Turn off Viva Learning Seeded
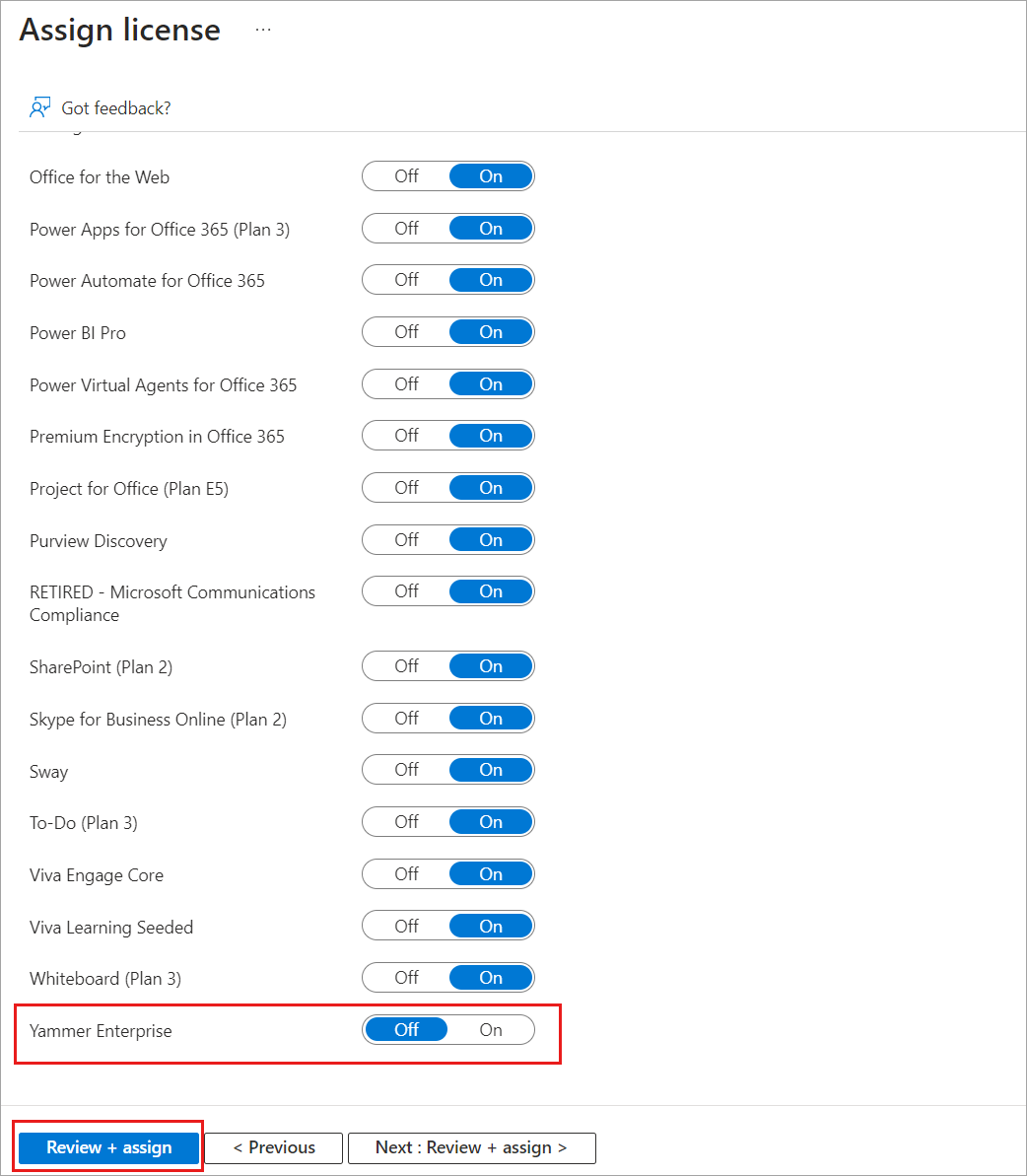 click(406, 927)
